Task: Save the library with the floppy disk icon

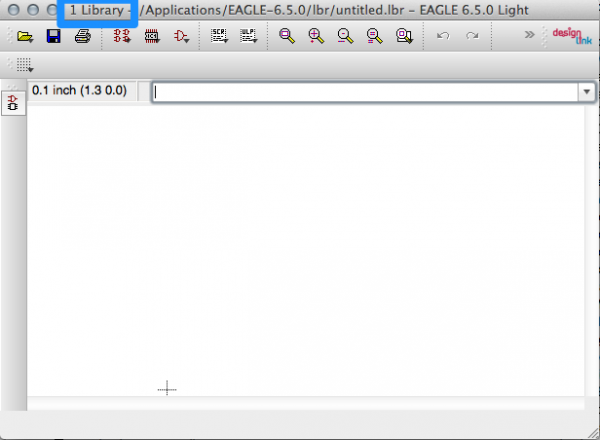Action: tap(54, 36)
